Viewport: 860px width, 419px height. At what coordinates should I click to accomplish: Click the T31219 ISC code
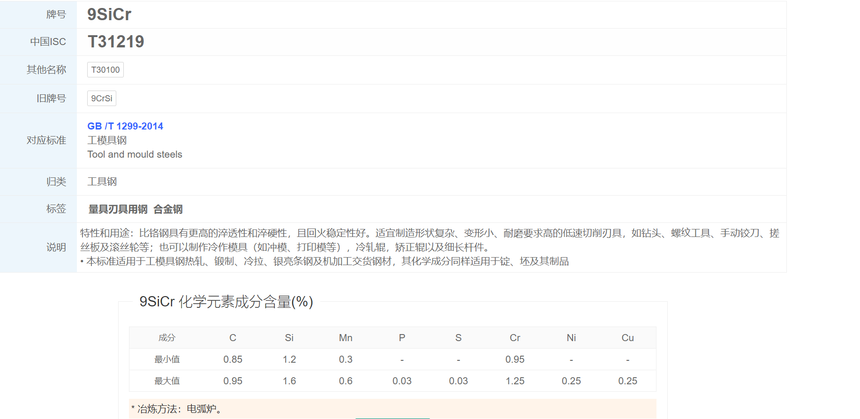click(x=116, y=42)
